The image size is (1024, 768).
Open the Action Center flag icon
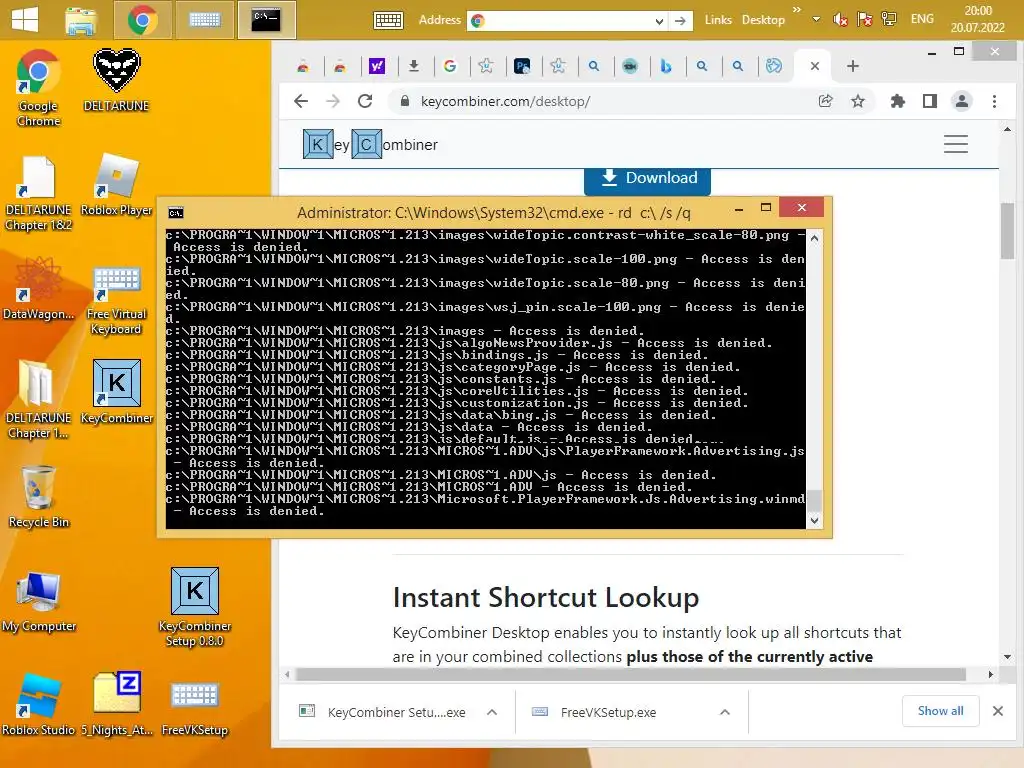coord(865,20)
